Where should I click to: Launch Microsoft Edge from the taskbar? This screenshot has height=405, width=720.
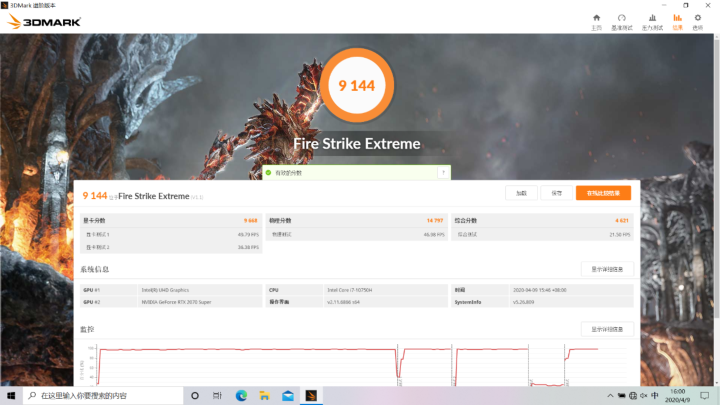(241, 395)
